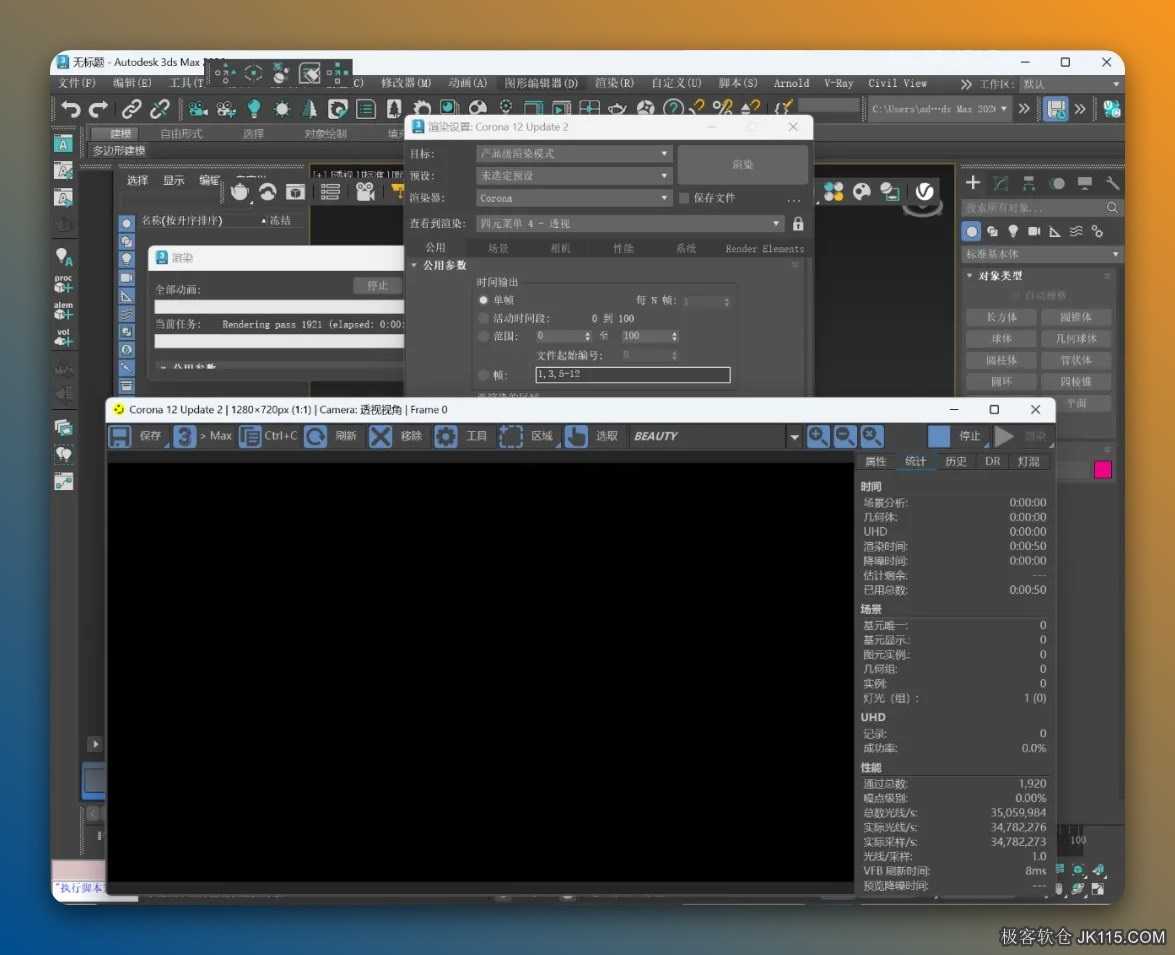
Task: Click the teapot render icon in floating toolbar
Action: tap(239, 192)
